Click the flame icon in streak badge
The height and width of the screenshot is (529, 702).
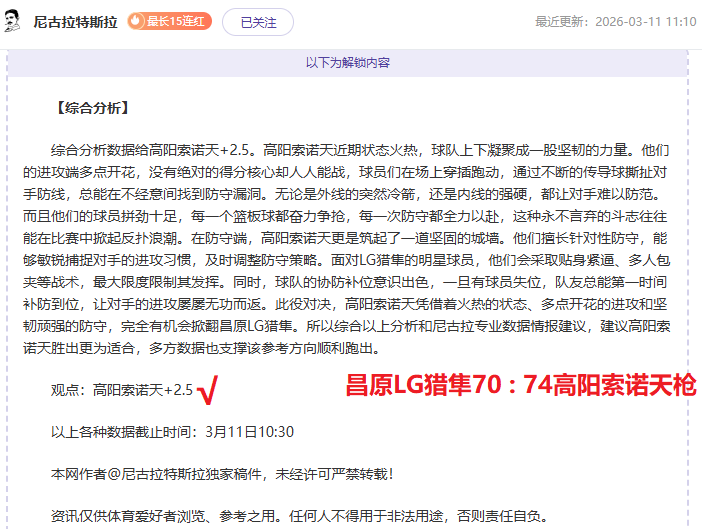136,21
